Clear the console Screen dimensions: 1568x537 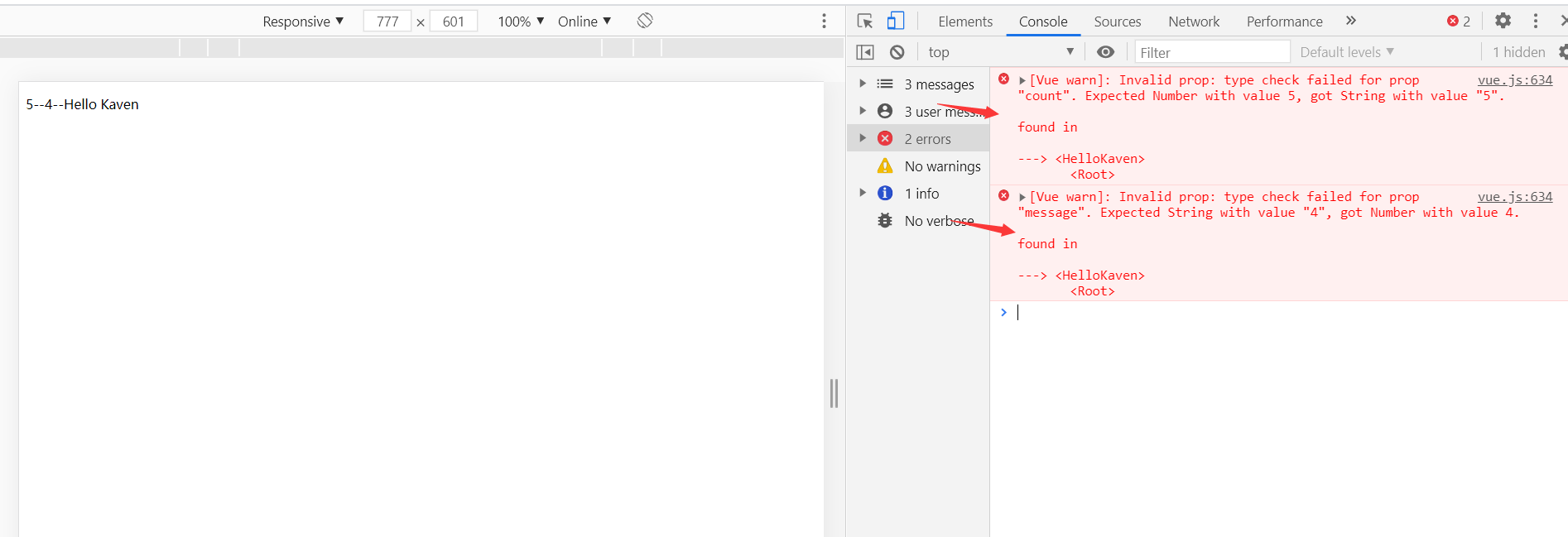pos(897,52)
